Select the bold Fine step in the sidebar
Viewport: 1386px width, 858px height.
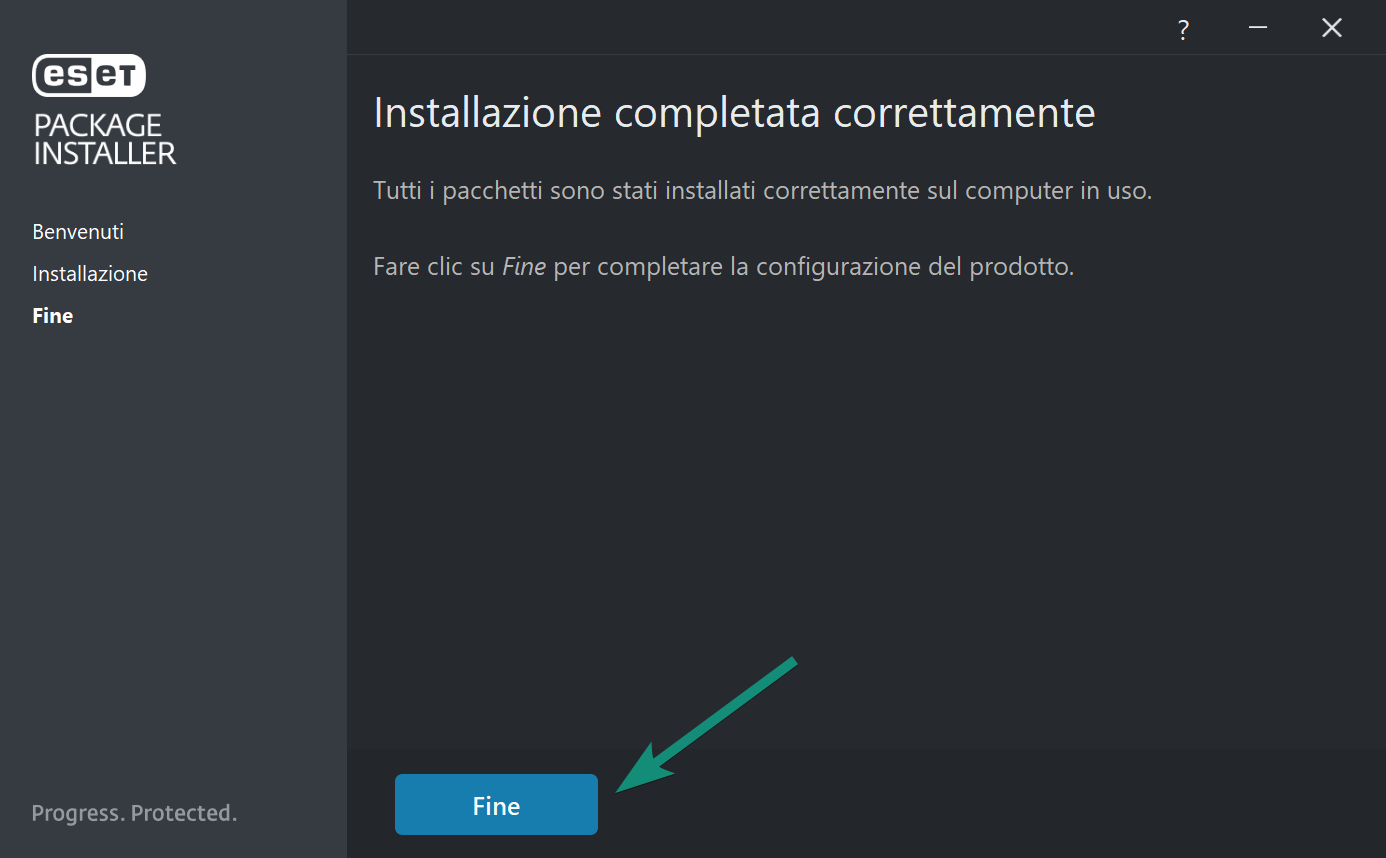pyautogui.click(x=53, y=316)
